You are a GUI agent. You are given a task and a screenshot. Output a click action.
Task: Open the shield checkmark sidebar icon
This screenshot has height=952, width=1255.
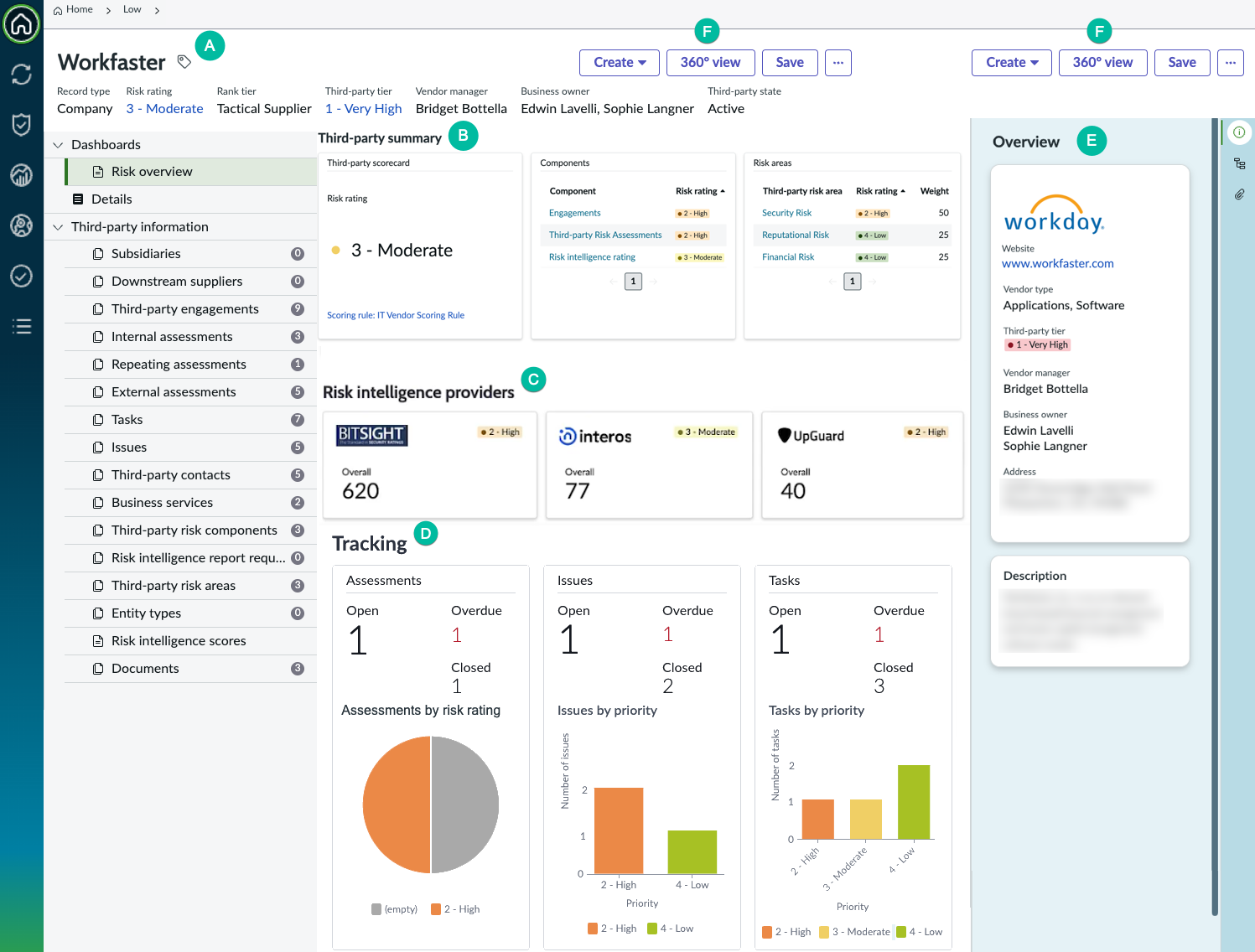[22, 125]
